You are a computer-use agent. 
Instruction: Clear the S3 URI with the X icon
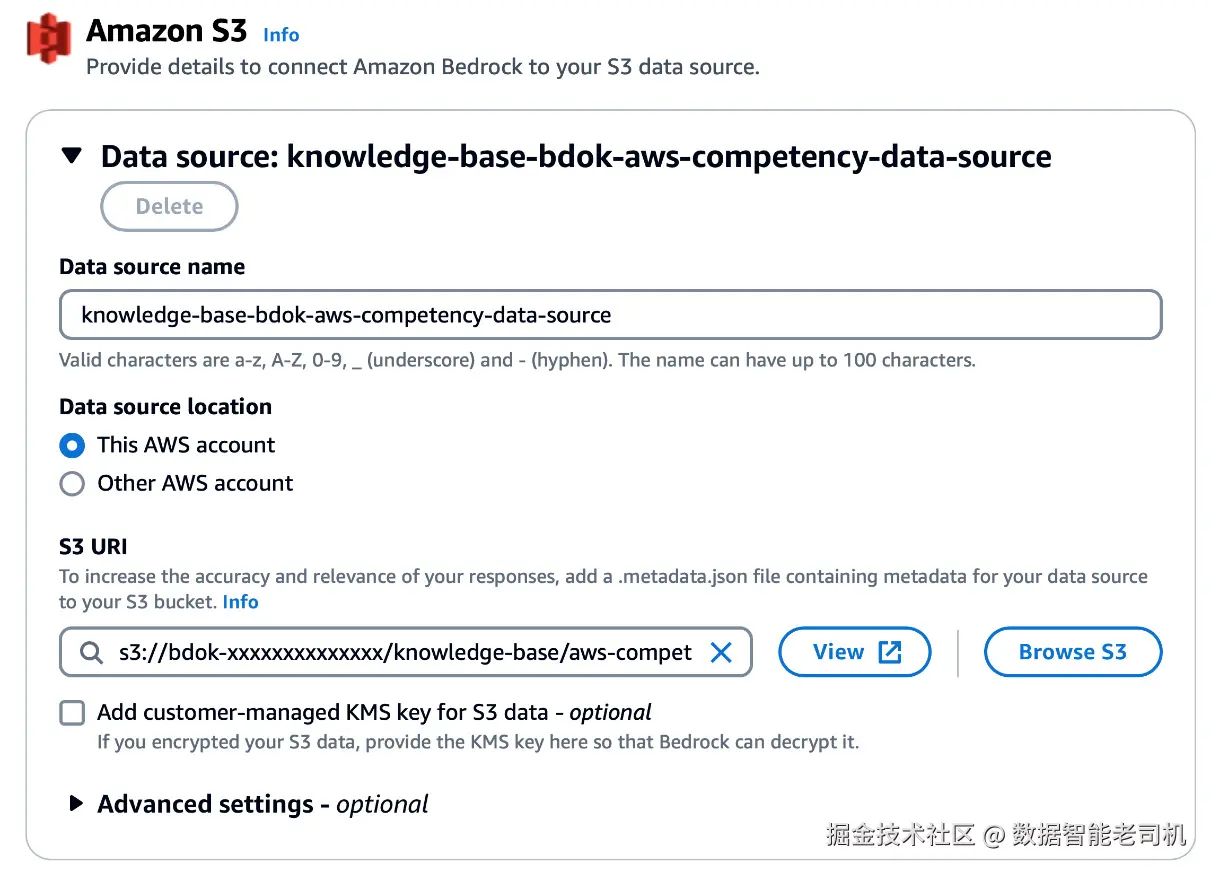(720, 653)
